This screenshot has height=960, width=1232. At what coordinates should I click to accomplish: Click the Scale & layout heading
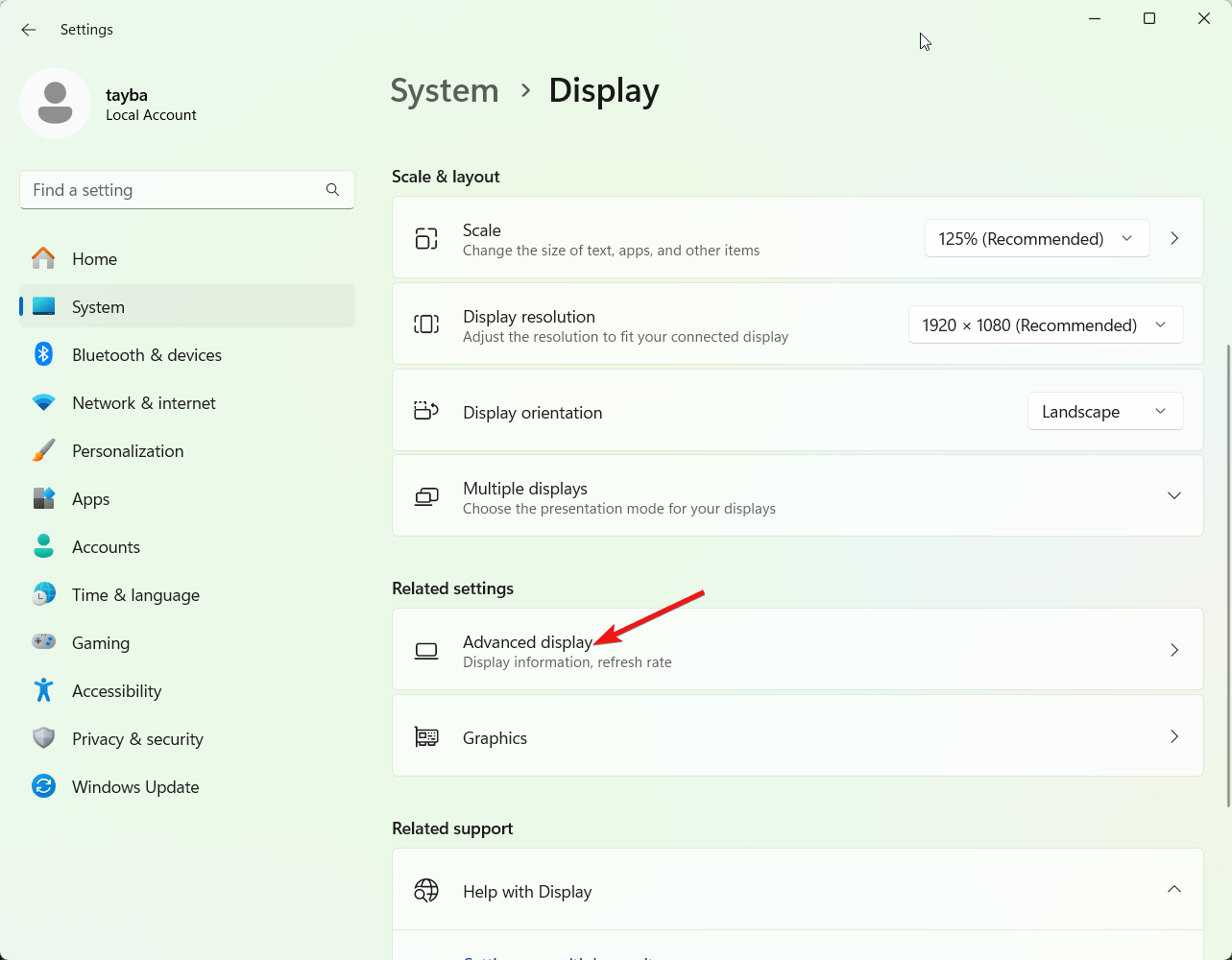coord(446,177)
